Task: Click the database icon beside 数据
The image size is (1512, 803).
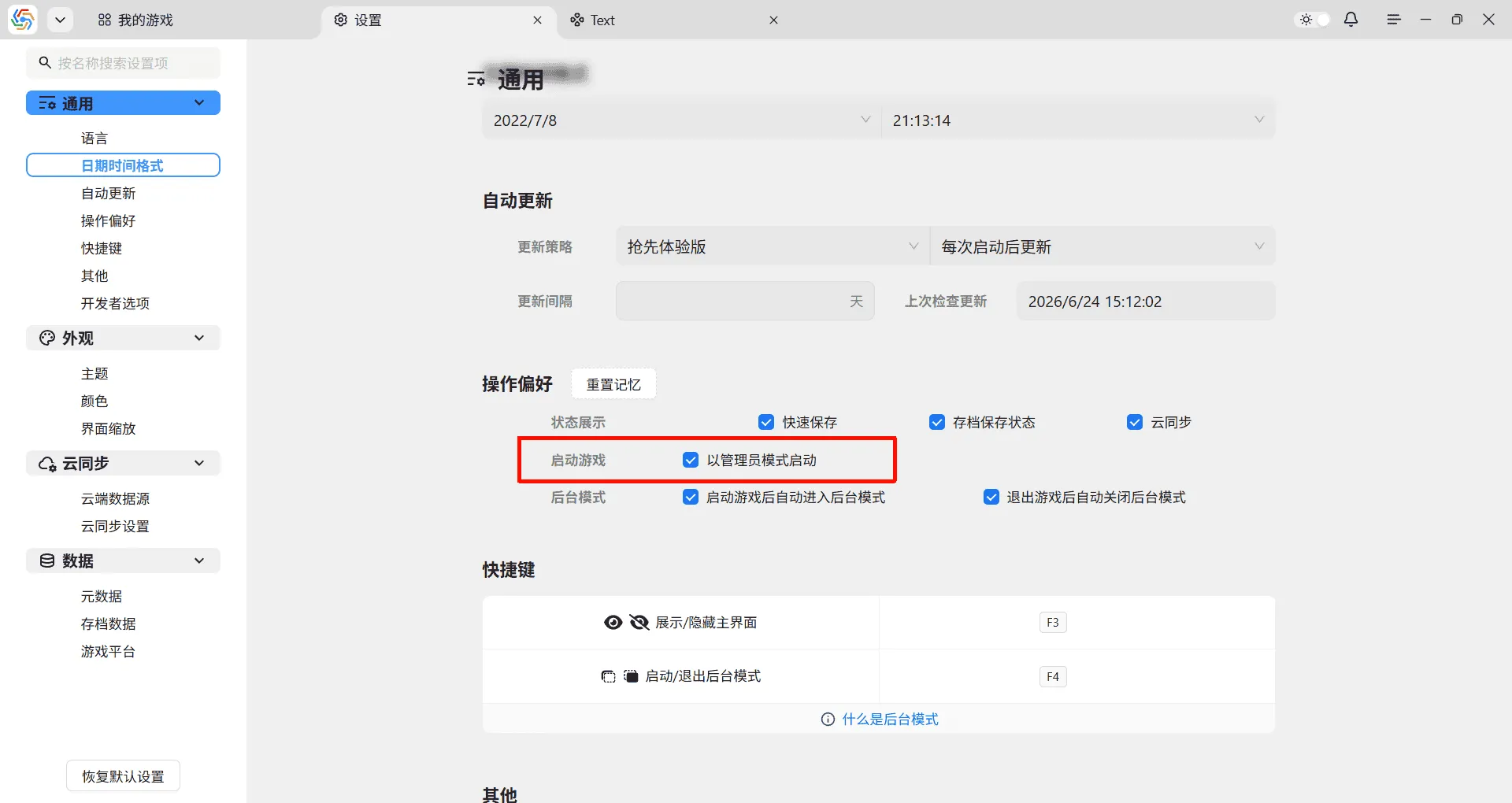Action: [47, 561]
